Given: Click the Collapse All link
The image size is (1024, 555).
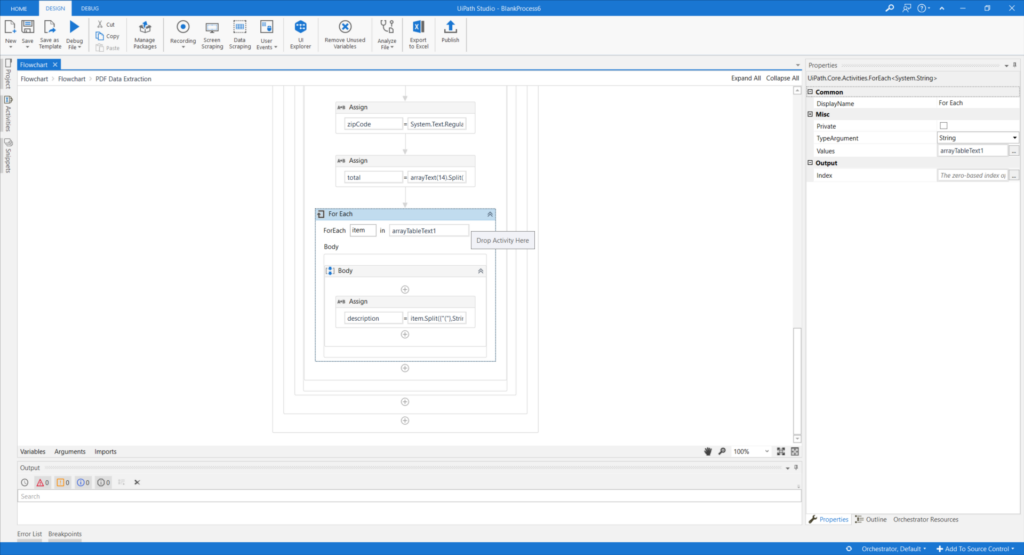Looking at the screenshot, I should click(782, 78).
